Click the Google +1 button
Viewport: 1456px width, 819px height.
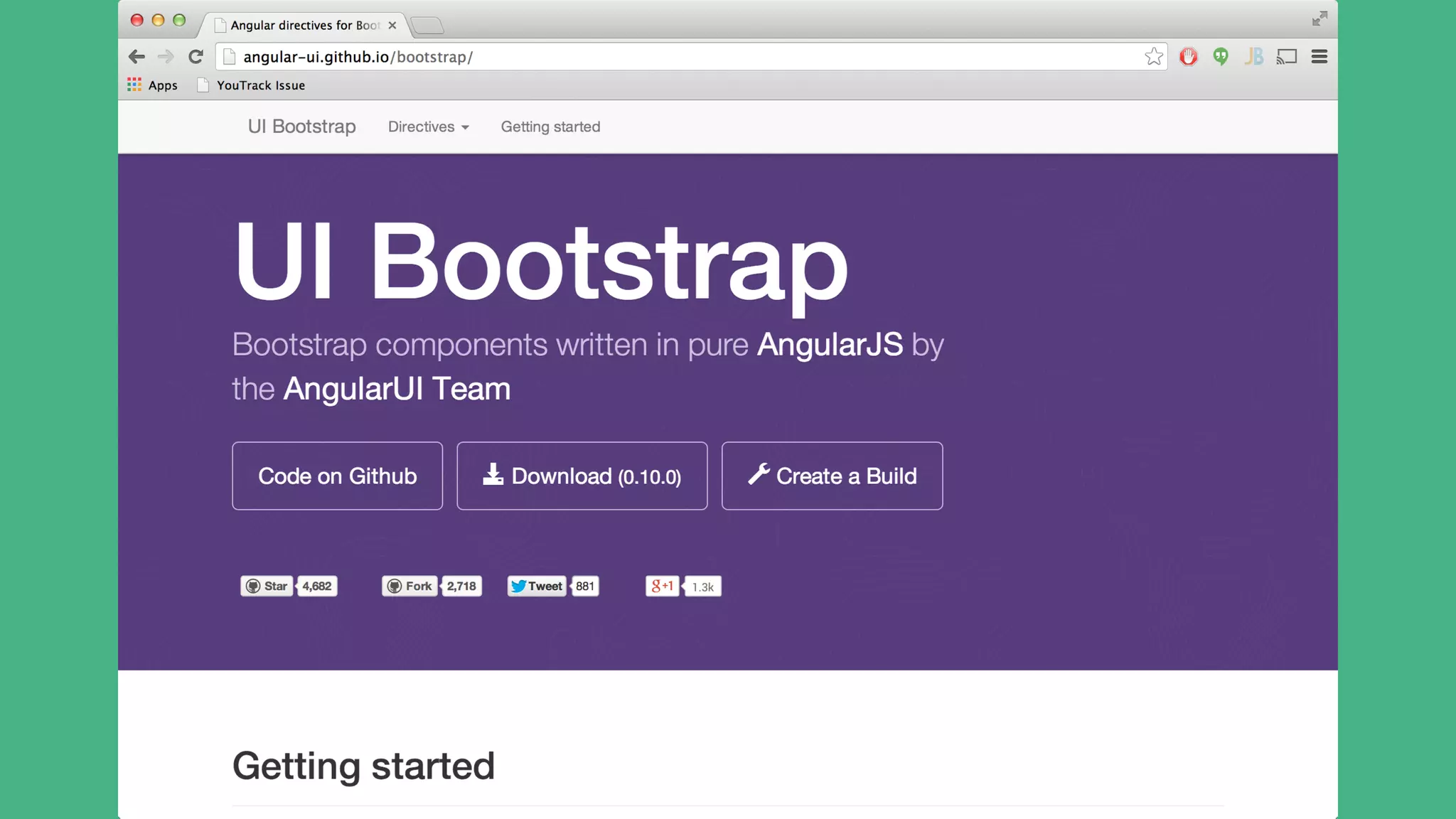click(x=662, y=586)
